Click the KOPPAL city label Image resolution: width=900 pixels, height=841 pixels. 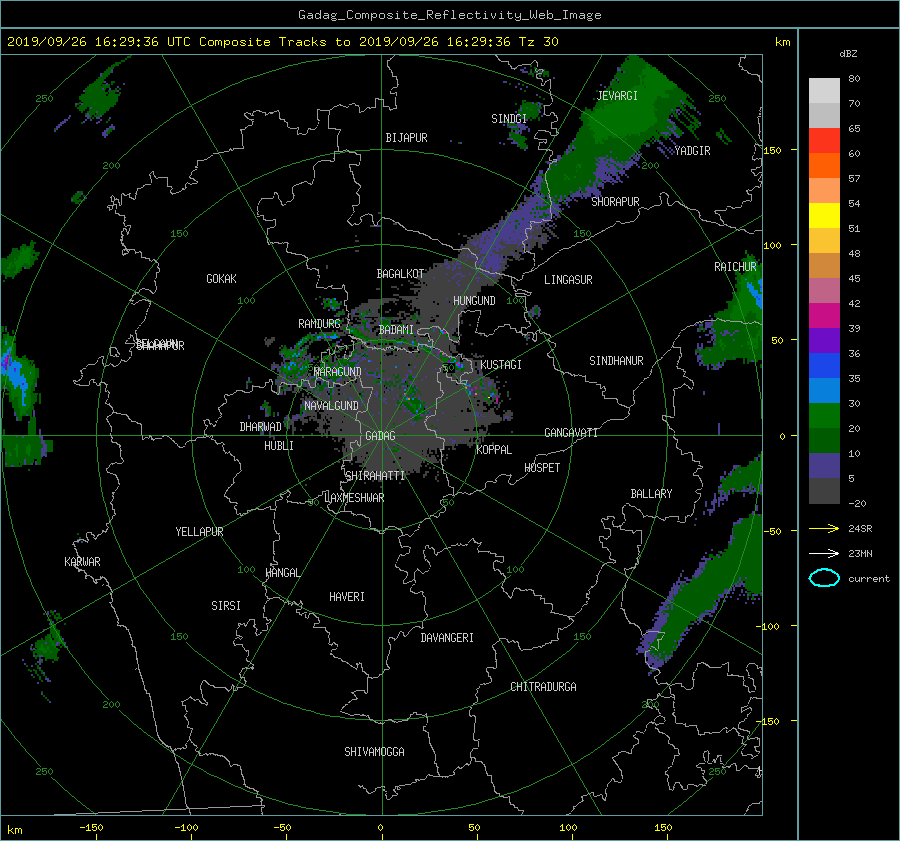(494, 450)
